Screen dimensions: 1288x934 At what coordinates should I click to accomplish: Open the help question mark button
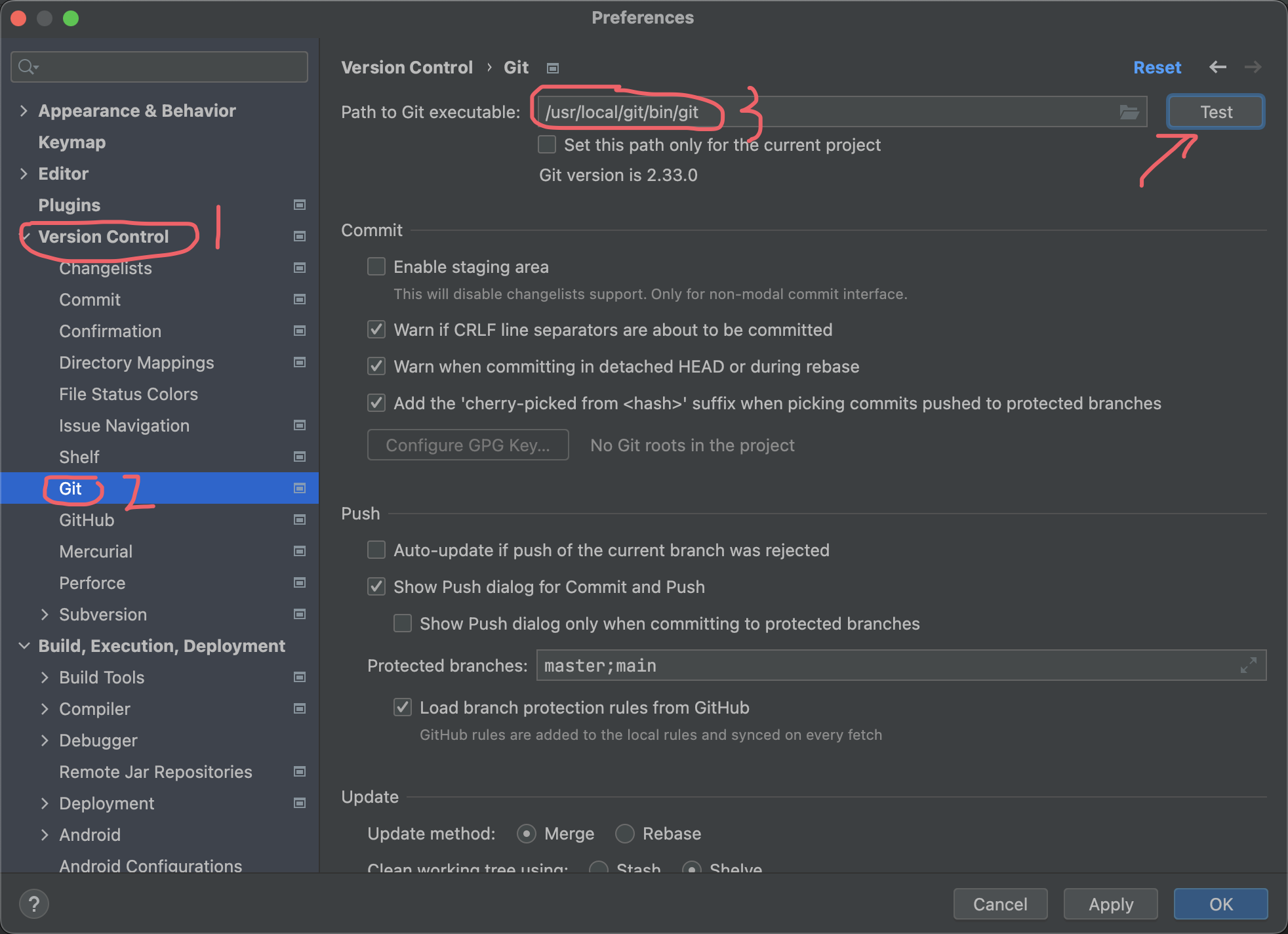(x=34, y=904)
